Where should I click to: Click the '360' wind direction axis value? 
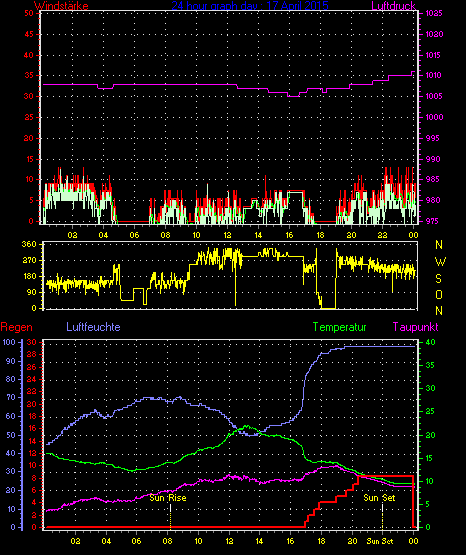(x=29, y=244)
